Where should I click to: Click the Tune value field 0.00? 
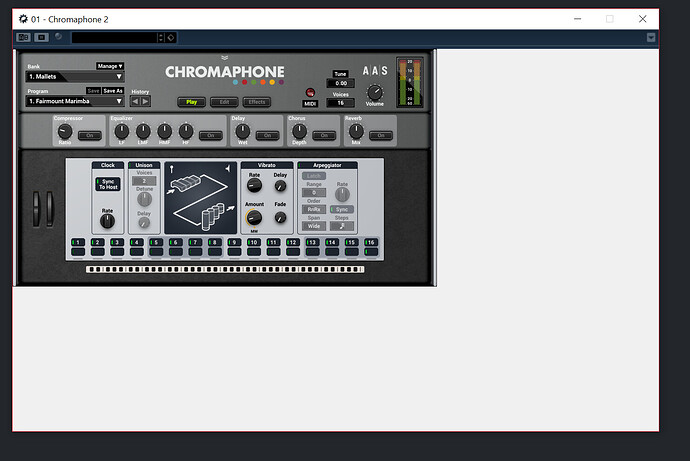point(341,83)
